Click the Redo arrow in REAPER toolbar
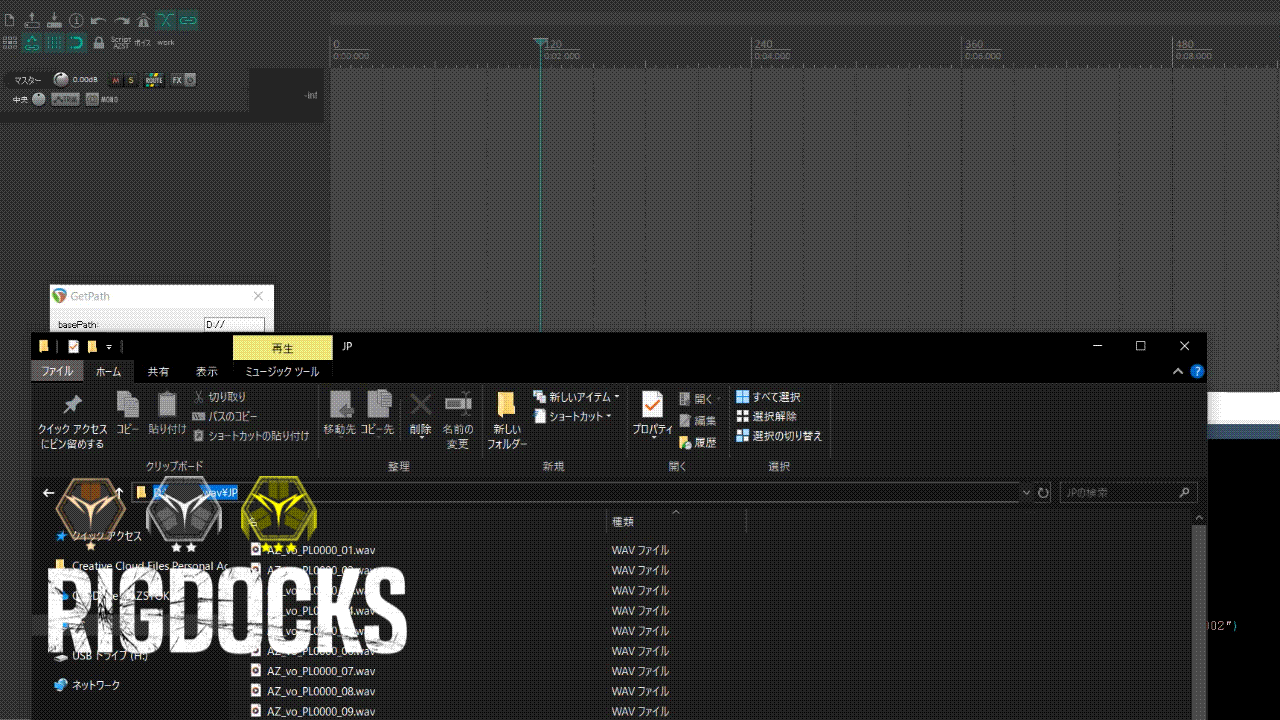The image size is (1280, 720). coord(121,20)
